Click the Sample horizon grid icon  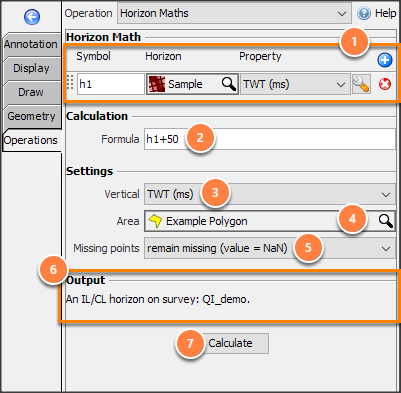click(x=157, y=84)
